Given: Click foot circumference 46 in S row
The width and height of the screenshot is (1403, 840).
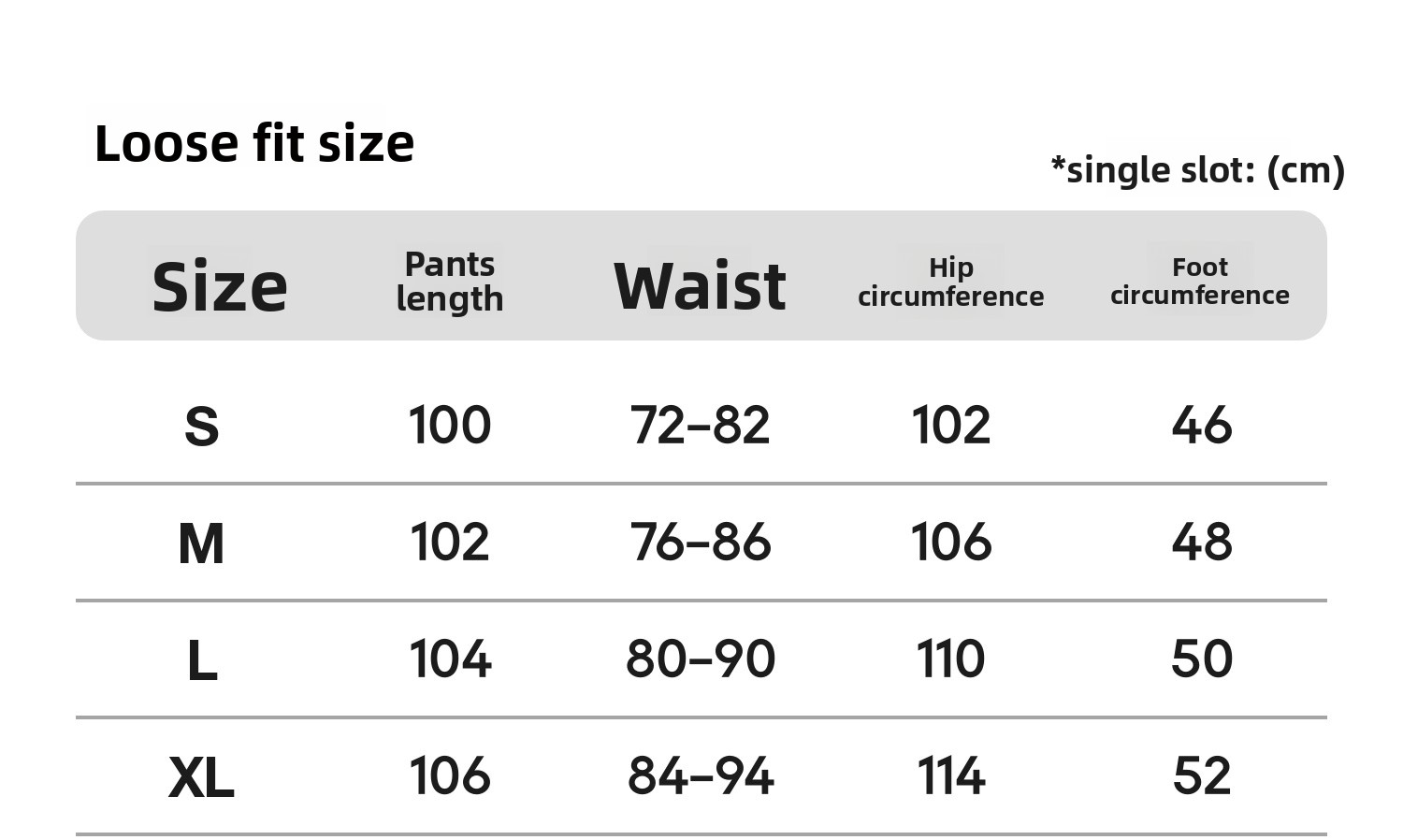Looking at the screenshot, I should click(1201, 426).
